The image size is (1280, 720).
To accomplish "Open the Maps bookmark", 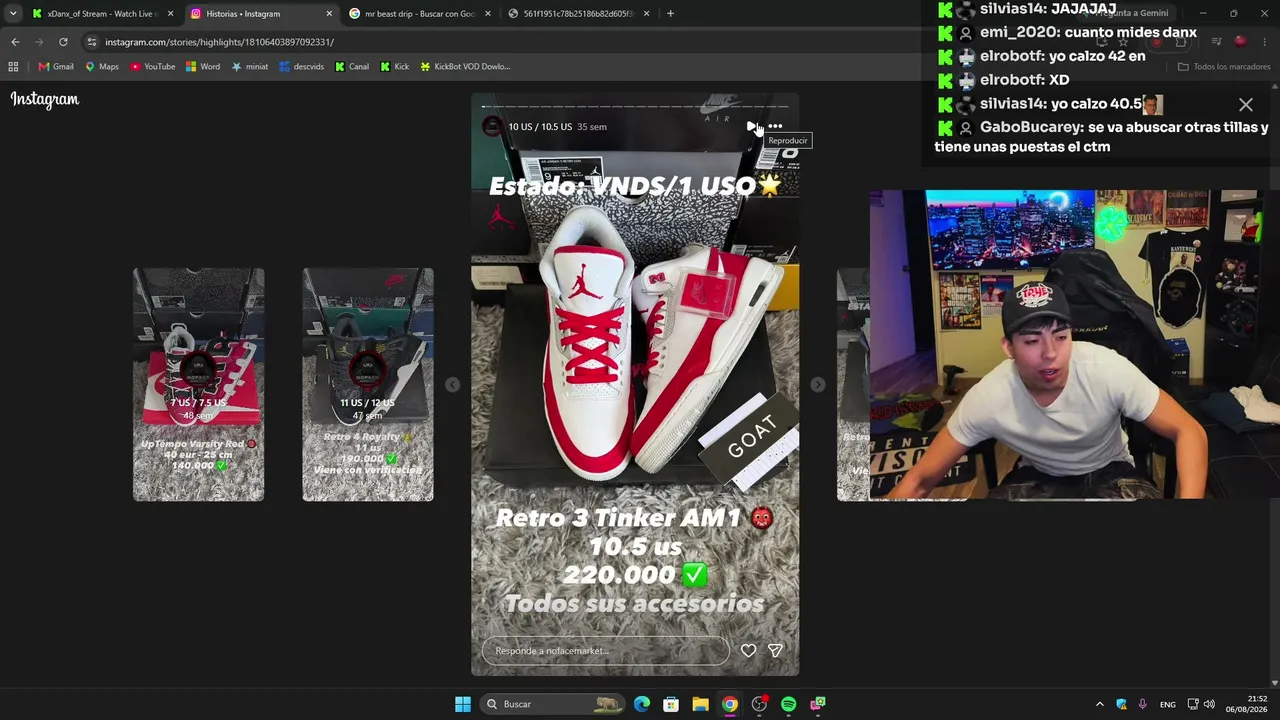I will coord(102,67).
